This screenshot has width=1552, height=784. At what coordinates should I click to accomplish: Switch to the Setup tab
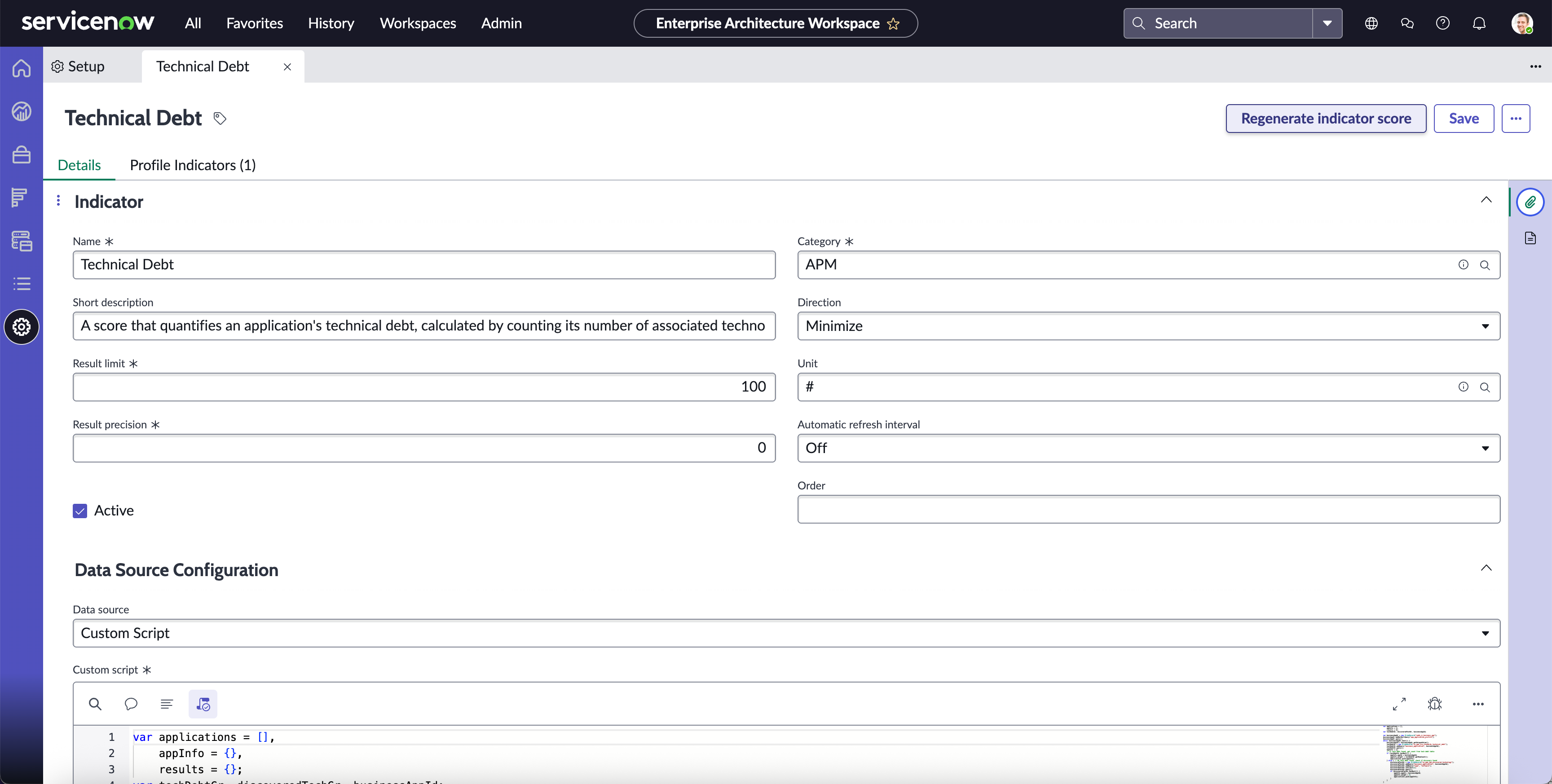pos(78,66)
